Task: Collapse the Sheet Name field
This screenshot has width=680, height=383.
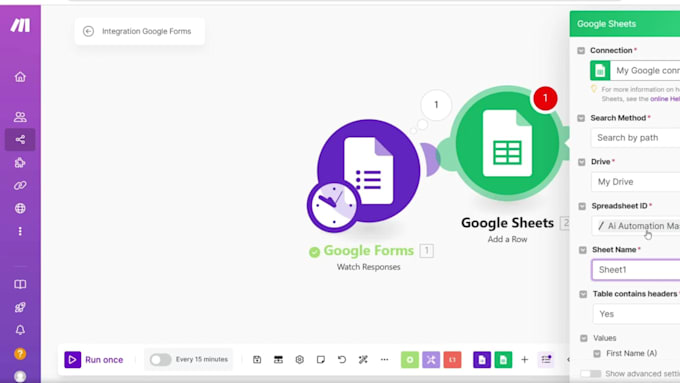Action: tap(582, 250)
